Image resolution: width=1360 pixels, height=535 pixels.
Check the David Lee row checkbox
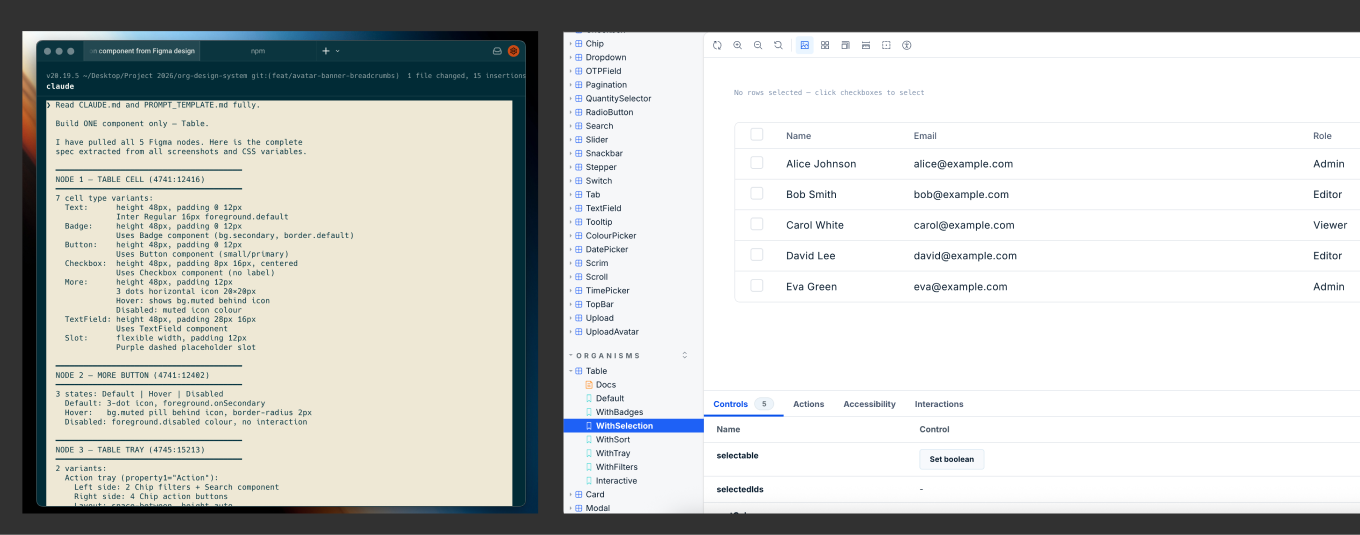pyautogui.click(x=756, y=255)
